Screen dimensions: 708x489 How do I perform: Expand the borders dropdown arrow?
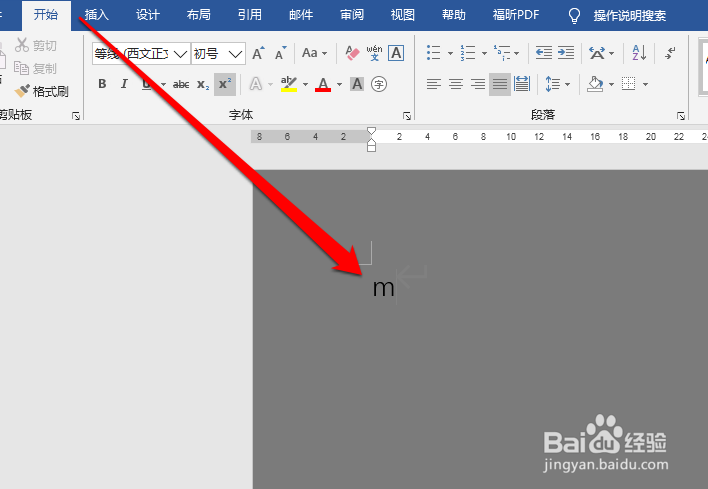click(645, 84)
